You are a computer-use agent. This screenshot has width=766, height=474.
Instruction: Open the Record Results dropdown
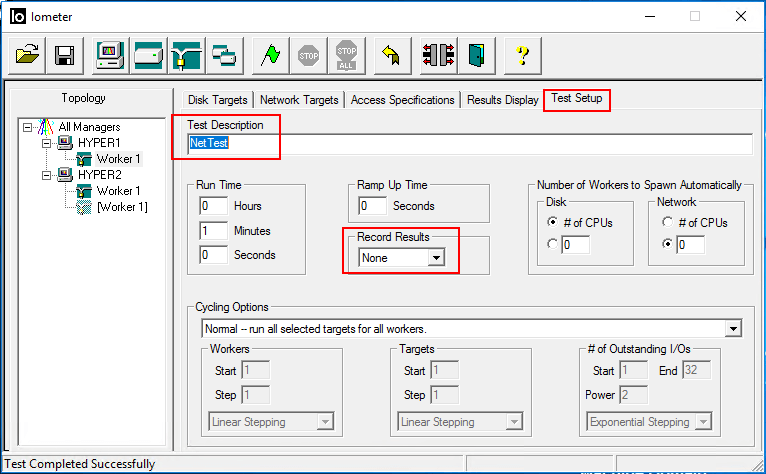coord(436,257)
